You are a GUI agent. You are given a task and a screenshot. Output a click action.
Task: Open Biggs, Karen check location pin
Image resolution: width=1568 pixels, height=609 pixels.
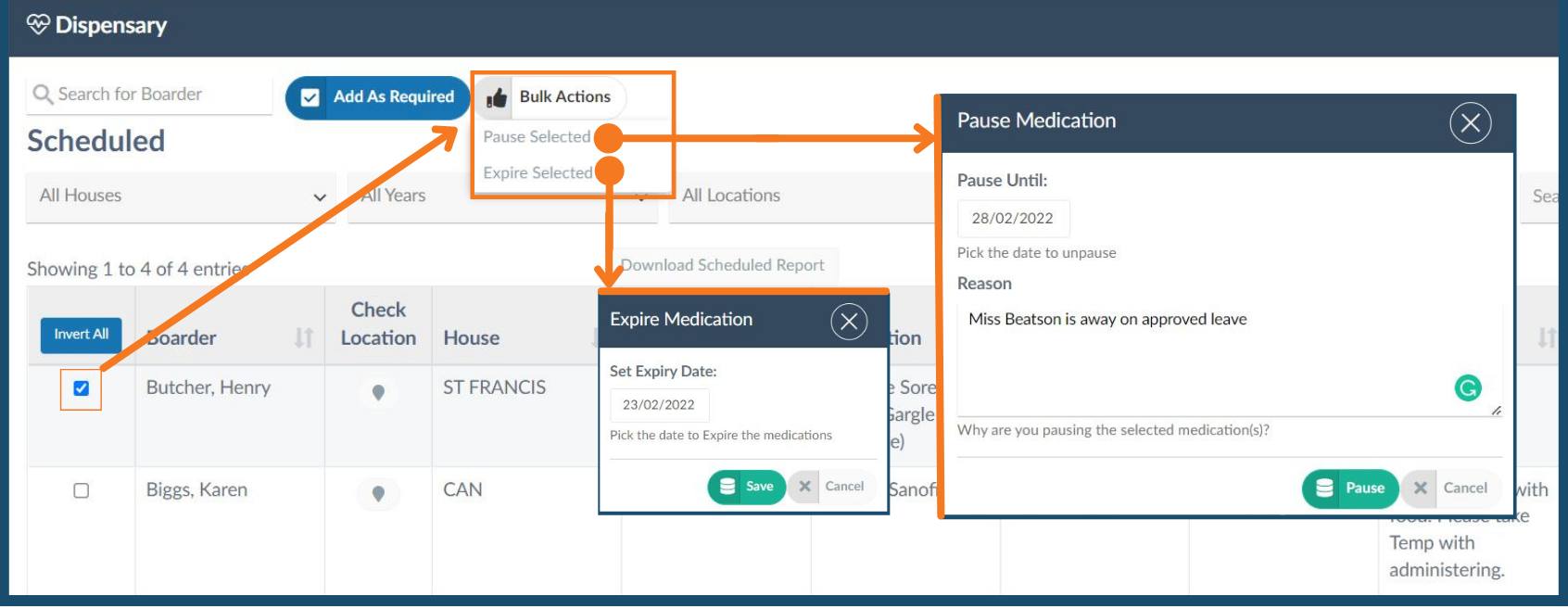pos(378,493)
